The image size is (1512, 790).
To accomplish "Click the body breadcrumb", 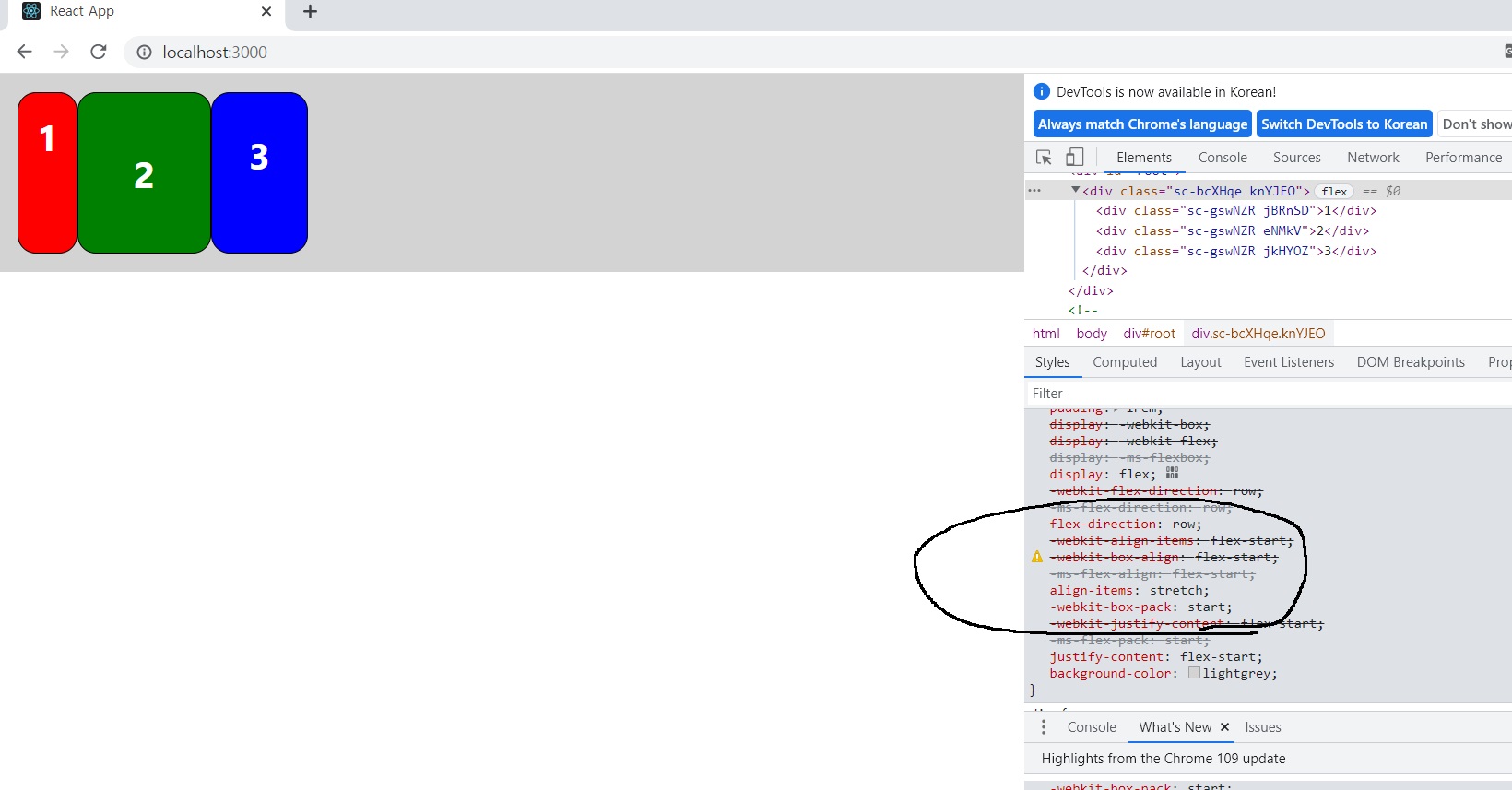I will pos(1092,334).
